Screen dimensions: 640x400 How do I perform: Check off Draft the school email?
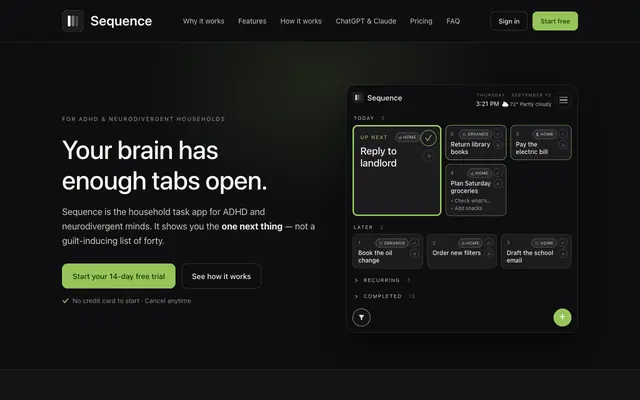coord(563,243)
